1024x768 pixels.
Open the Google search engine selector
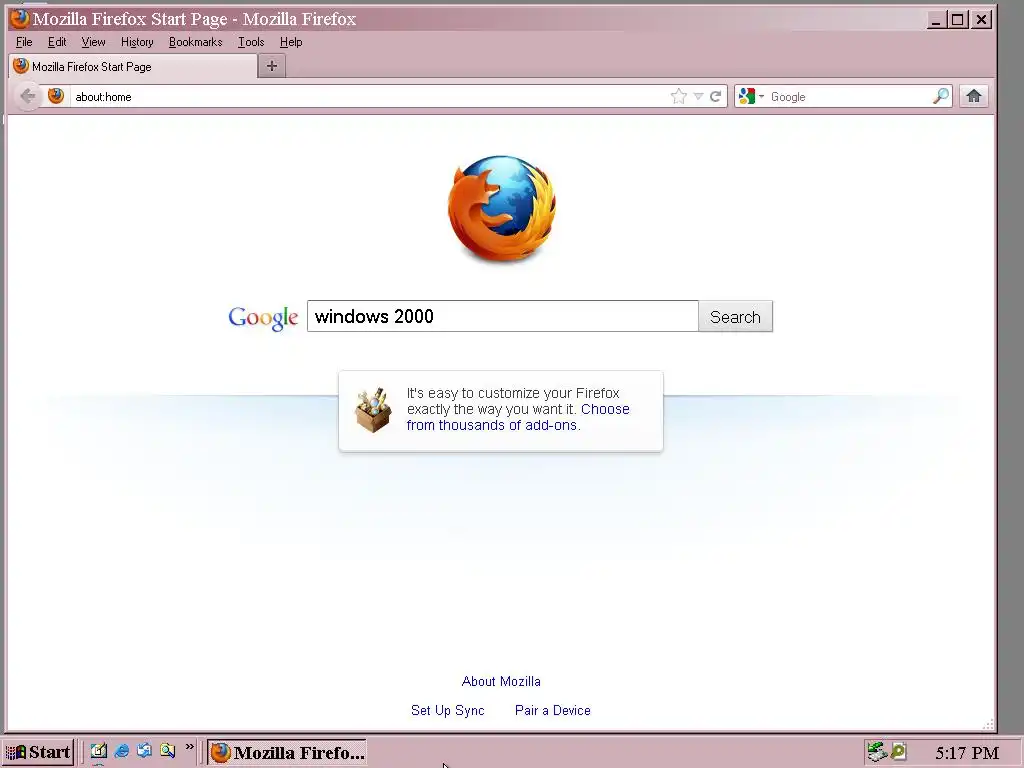[x=751, y=97]
